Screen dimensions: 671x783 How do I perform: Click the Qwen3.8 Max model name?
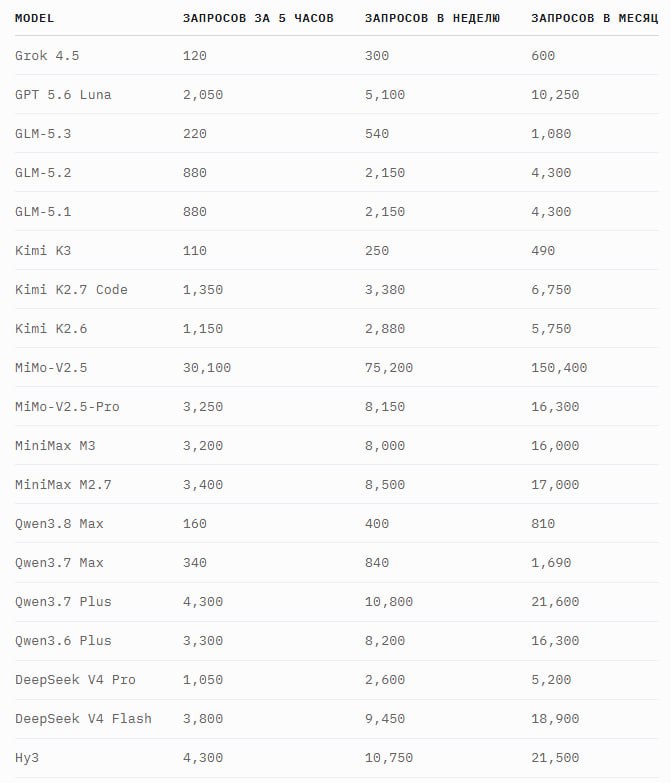click(59, 523)
